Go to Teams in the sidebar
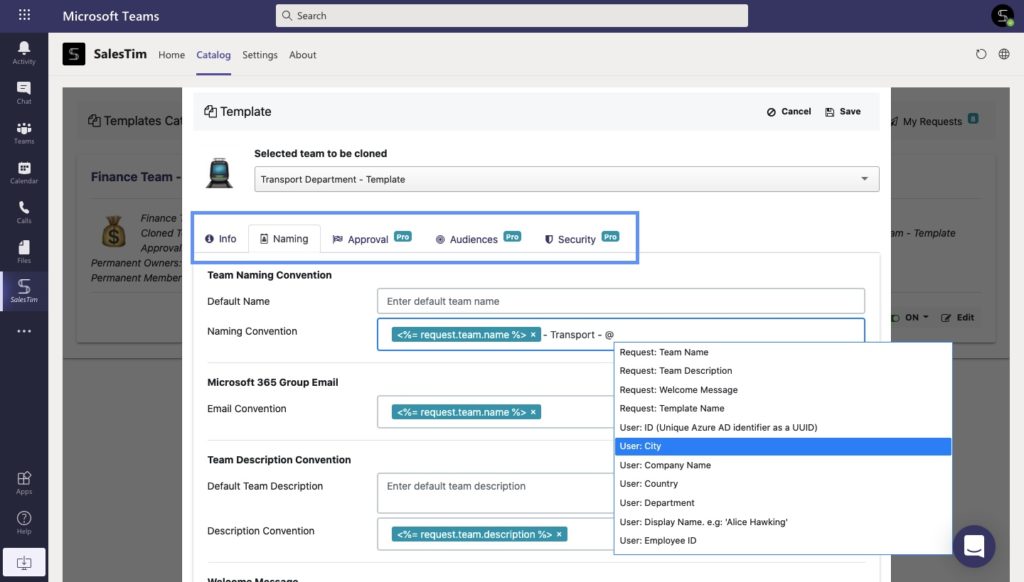1024x582 pixels. pos(24,132)
